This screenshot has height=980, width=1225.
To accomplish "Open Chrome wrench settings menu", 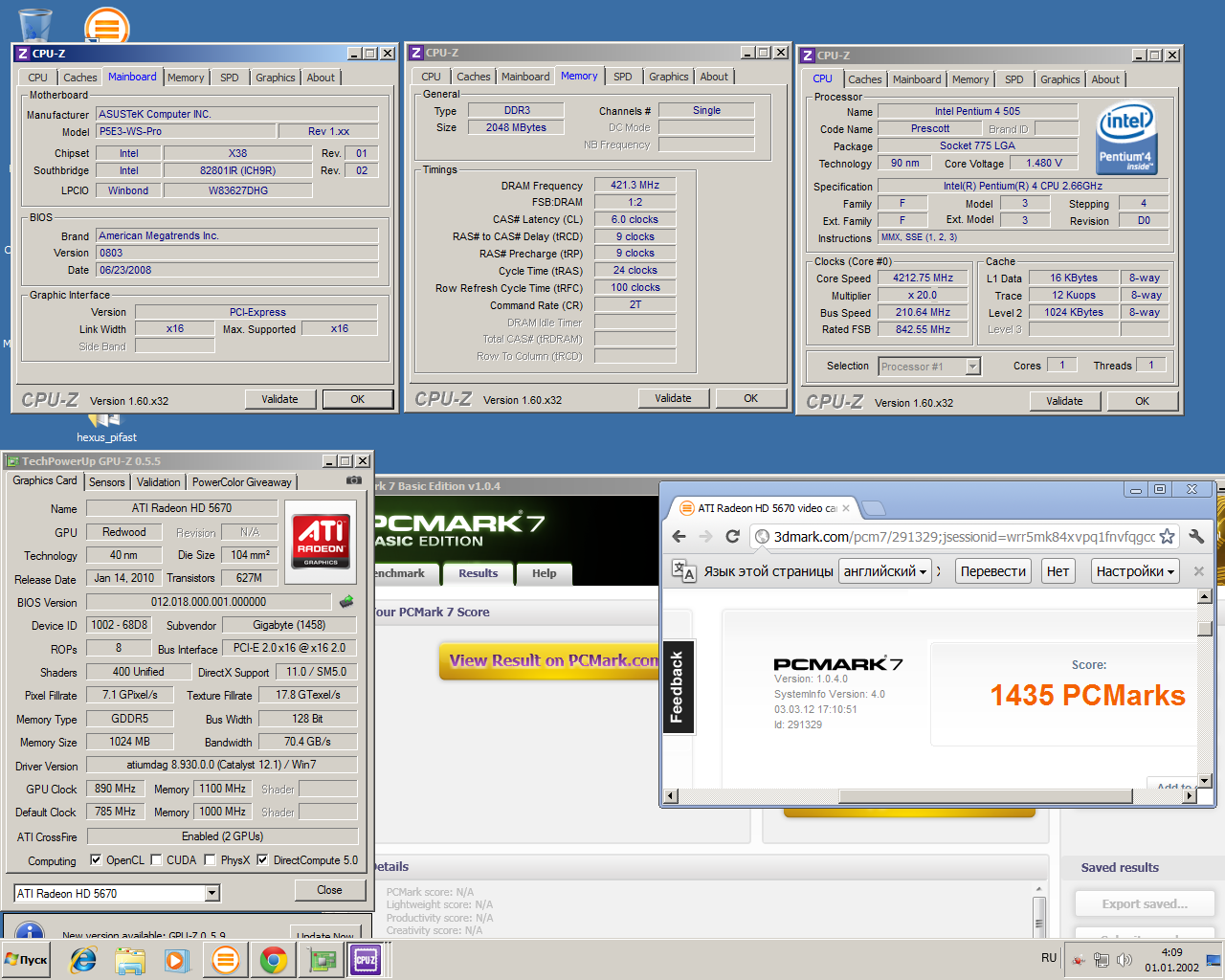I will point(1196,537).
